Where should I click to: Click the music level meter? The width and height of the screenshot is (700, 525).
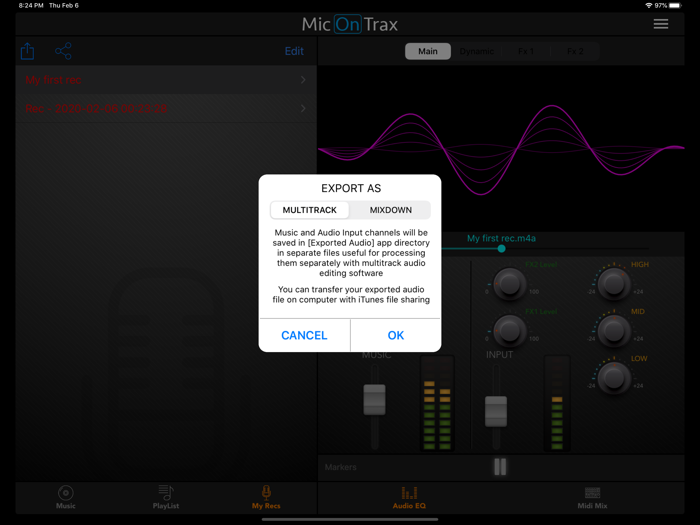click(437, 403)
